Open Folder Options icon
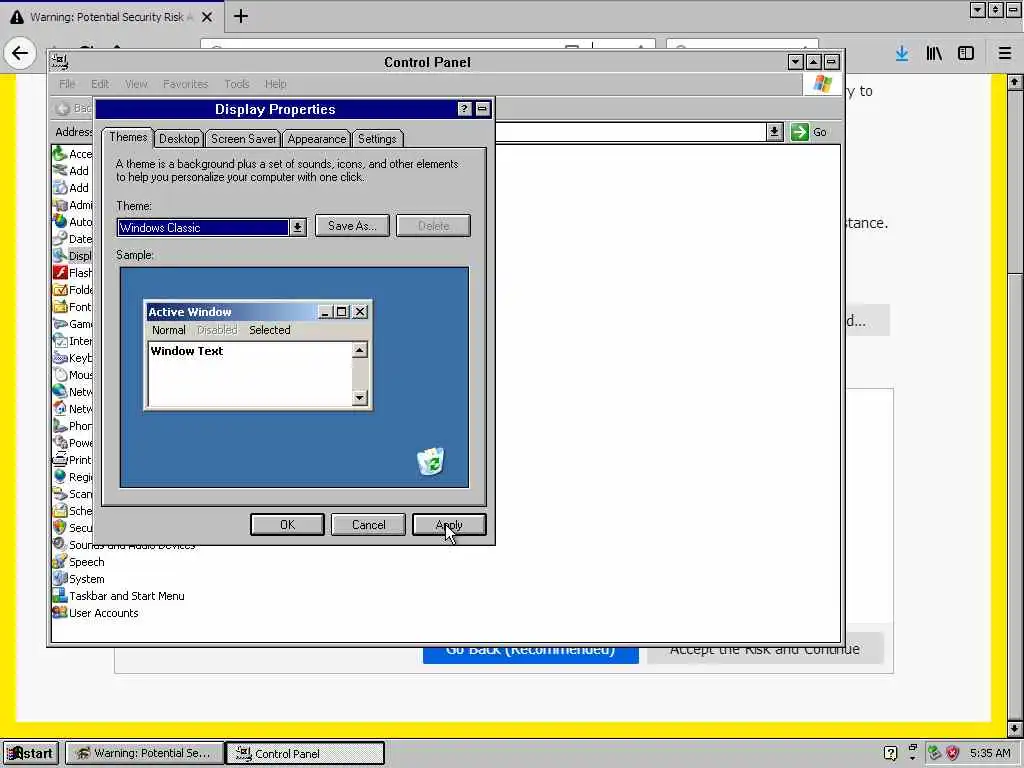 click(60, 289)
